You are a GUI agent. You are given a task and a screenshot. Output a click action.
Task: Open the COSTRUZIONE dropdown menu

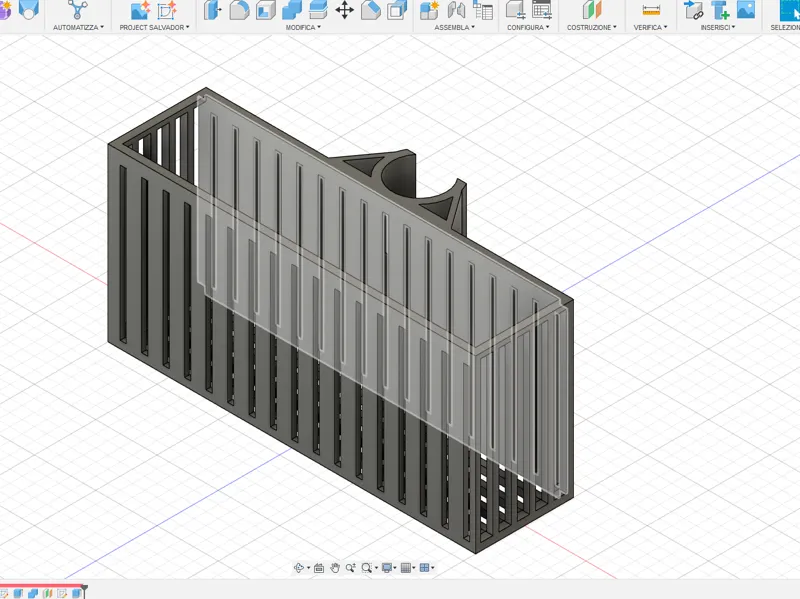591,27
